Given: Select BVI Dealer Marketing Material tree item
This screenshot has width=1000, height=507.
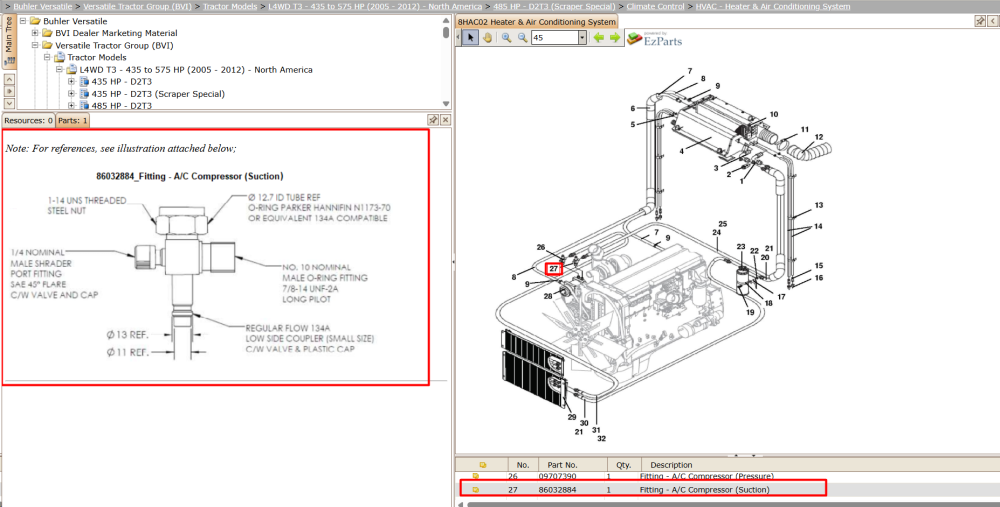Looking at the screenshot, I should (x=116, y=33).
